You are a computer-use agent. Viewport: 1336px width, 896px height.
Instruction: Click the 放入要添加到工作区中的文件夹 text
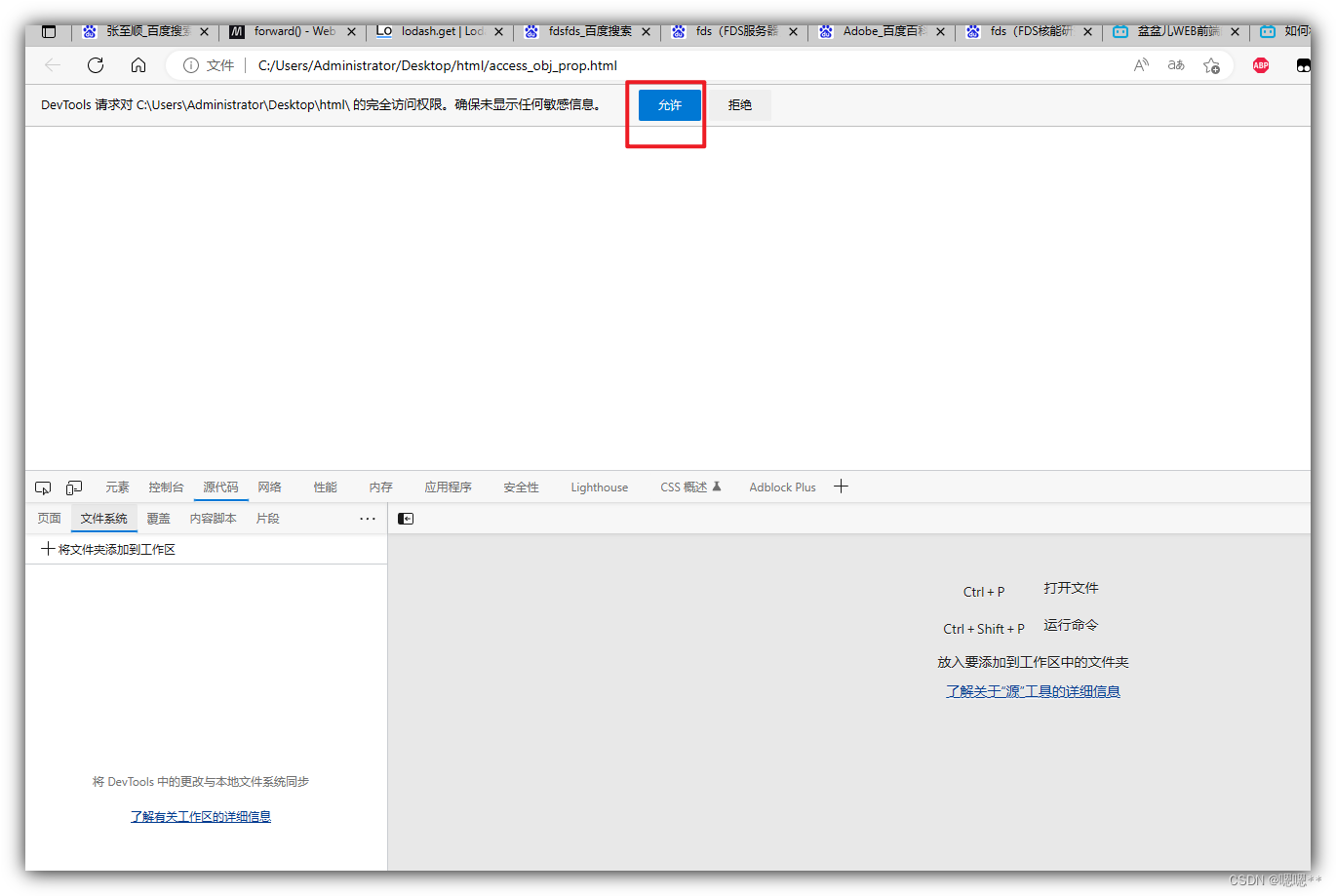click(1033, 662)
